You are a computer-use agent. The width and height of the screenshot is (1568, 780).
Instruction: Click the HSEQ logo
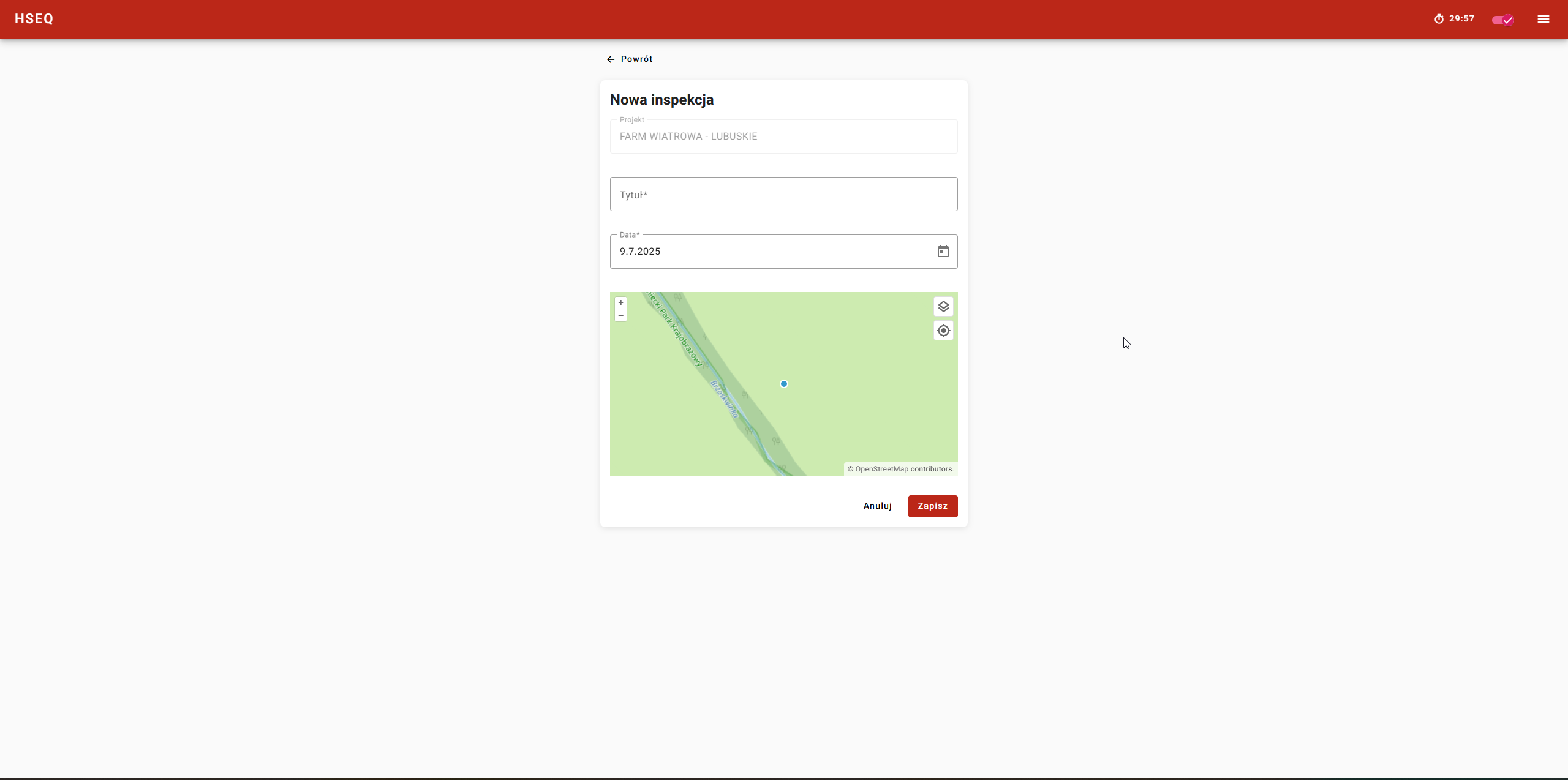(x=34, y=19)
